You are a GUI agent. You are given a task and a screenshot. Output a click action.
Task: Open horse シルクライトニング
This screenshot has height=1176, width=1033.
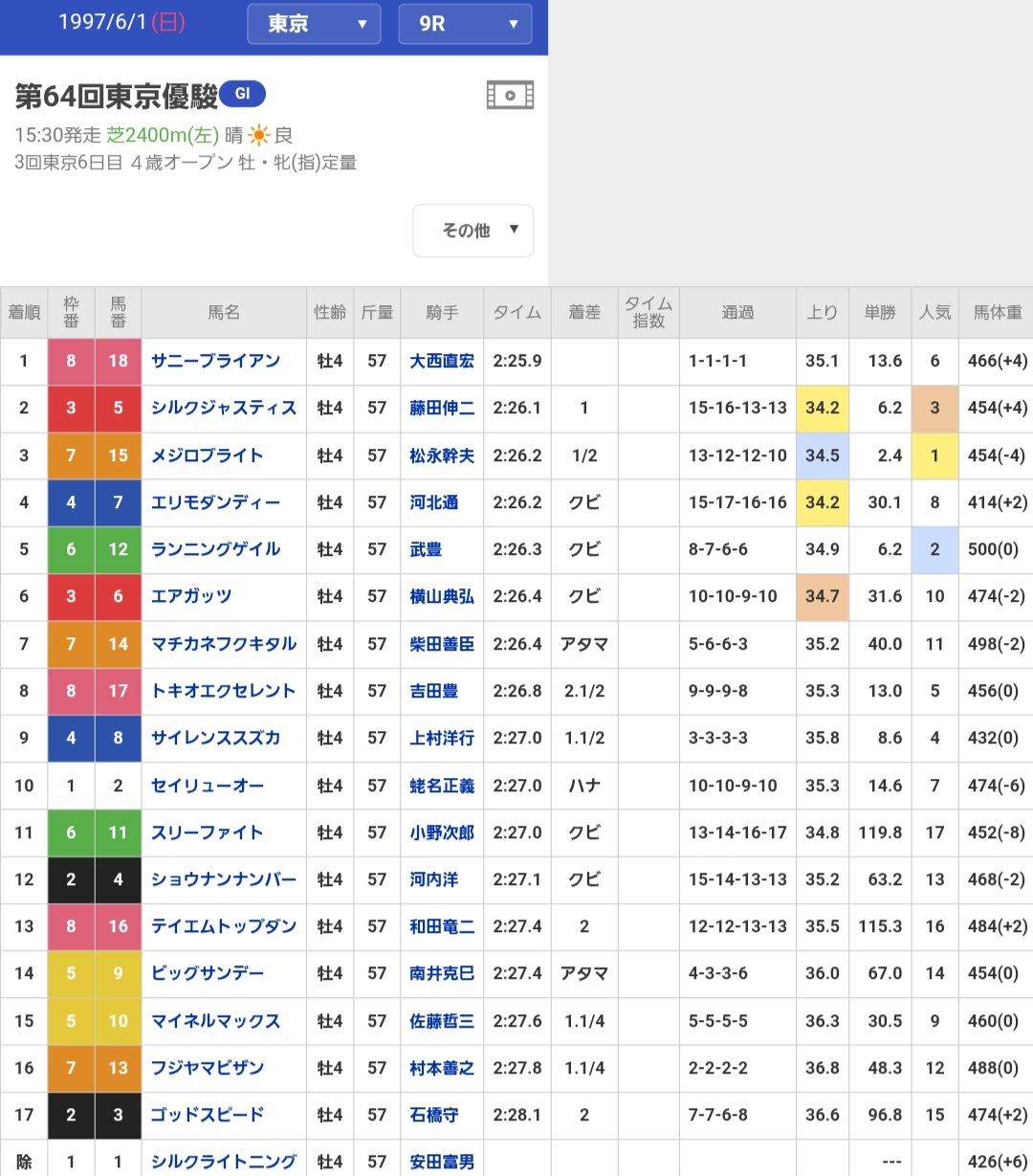224,1162
